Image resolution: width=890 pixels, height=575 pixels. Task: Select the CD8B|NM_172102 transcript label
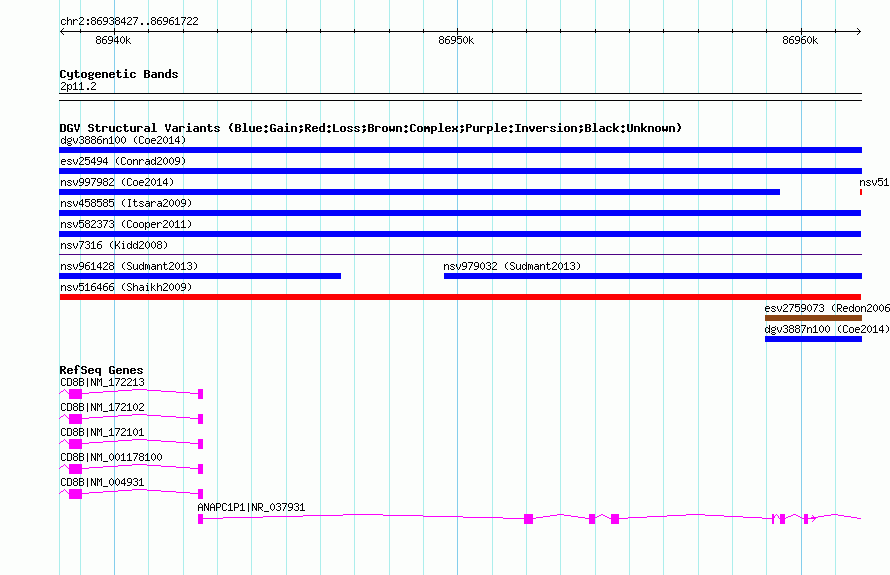[102, 408]
